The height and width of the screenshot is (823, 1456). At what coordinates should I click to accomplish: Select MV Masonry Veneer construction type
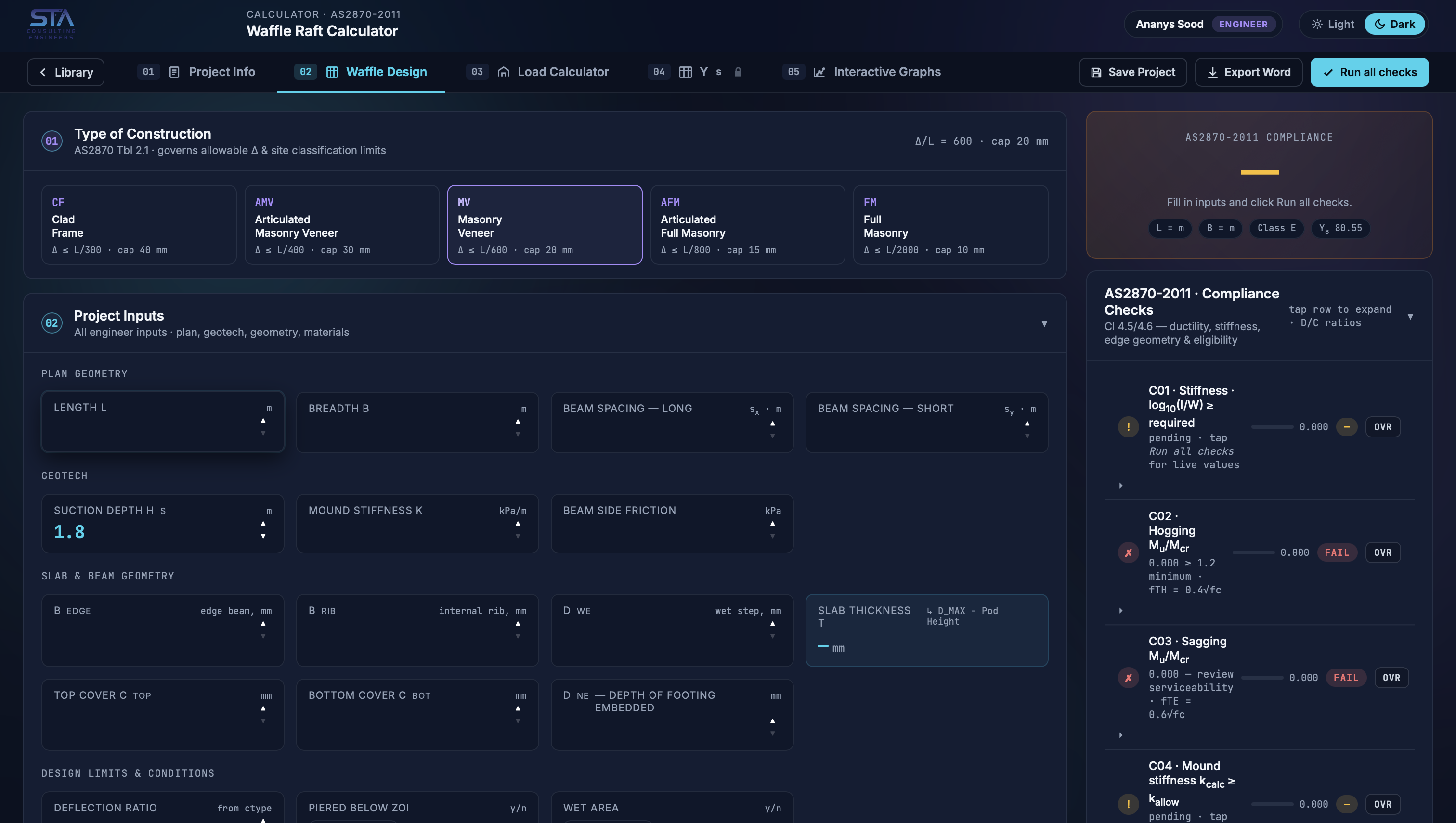click(x=545, y=225)
